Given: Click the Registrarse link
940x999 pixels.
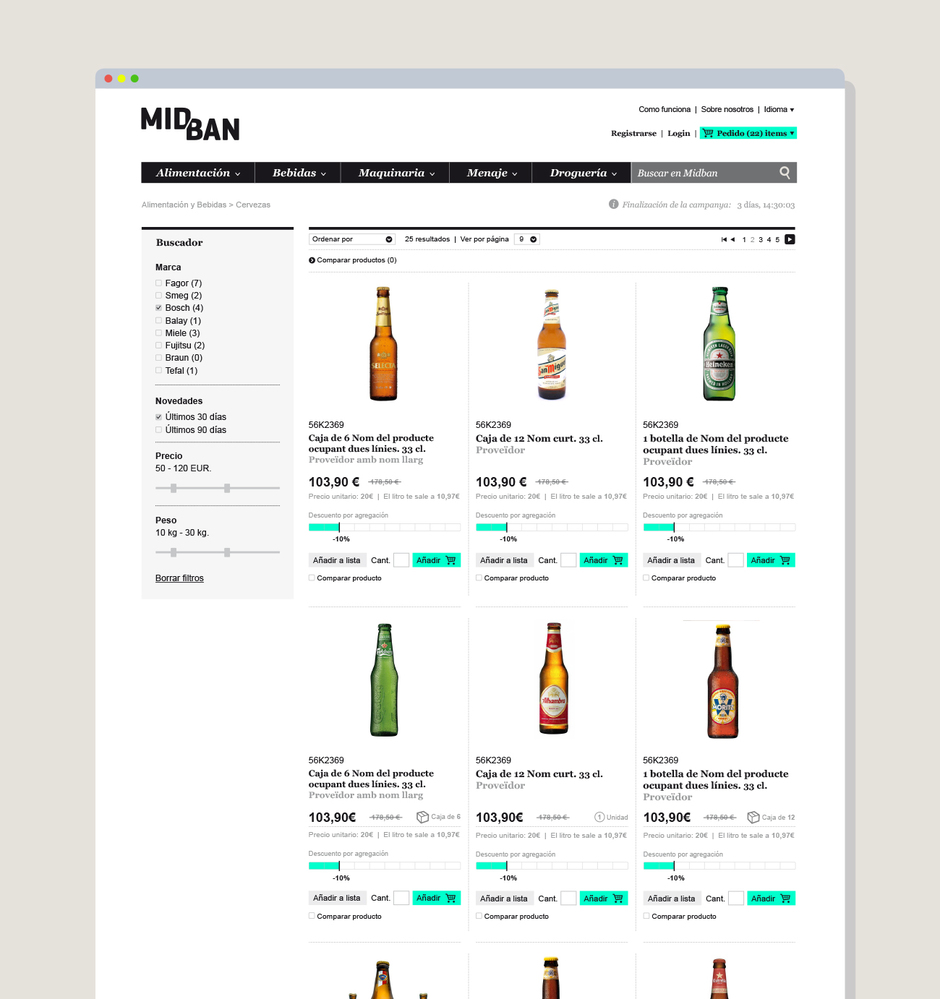Looking at the screenshot, I should [633, 133].
